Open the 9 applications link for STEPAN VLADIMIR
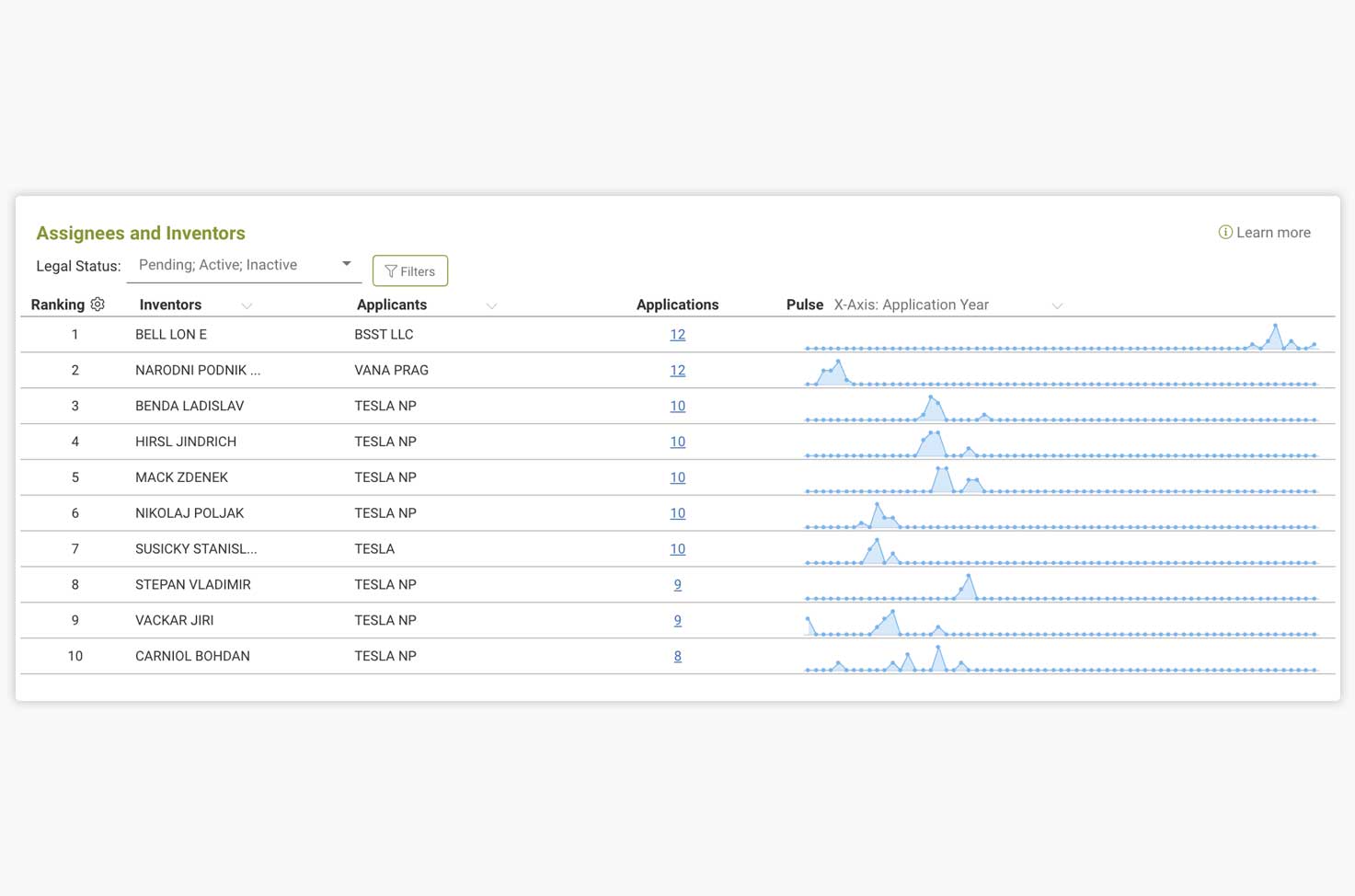The image size is (1355, 896). tap(678, 586)
